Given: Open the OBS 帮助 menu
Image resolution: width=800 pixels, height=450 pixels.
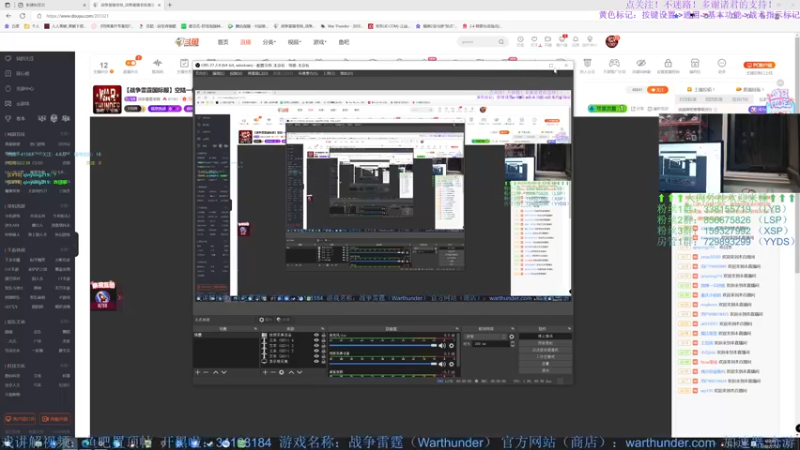Looking at the screenshot, I should 346,73.
